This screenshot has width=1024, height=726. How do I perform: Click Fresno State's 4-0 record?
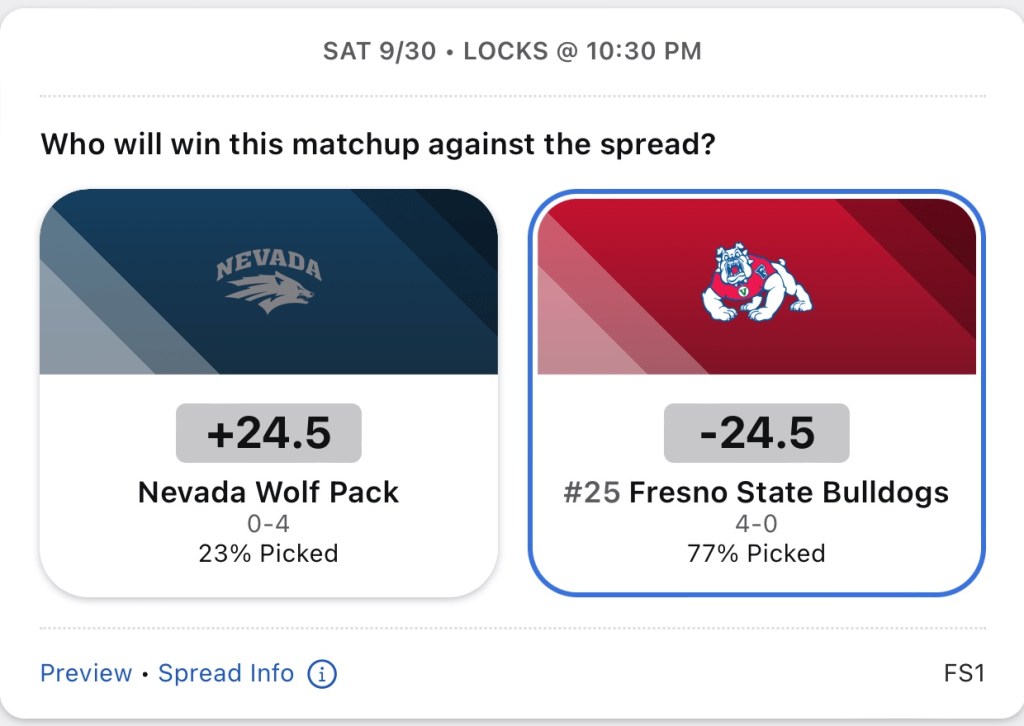pyautogui.click(x=756, y=524)
